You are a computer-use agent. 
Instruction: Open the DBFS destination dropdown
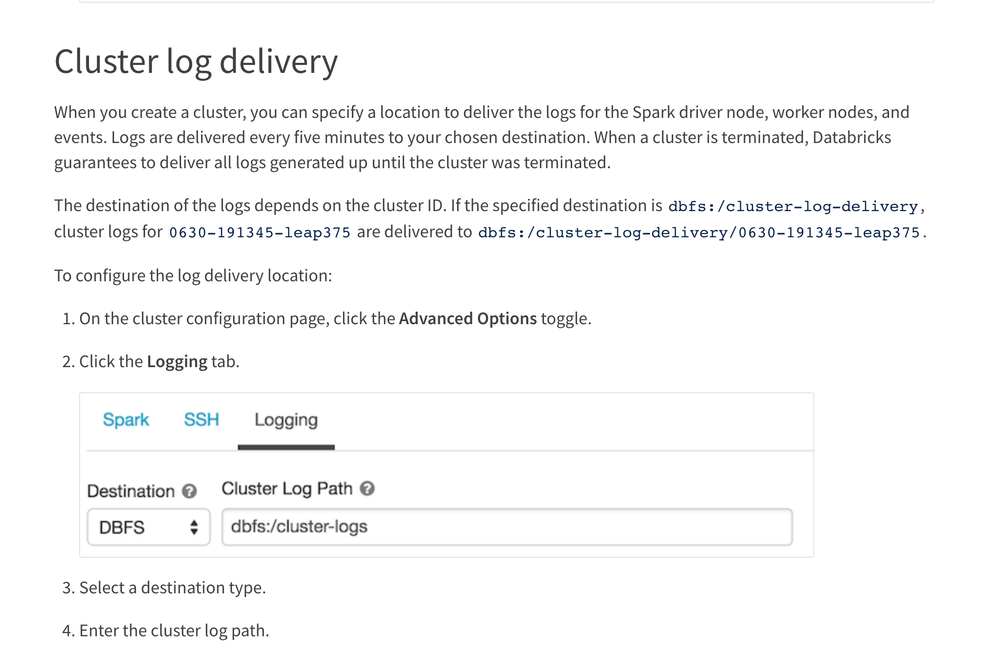(x=148, y=527)
